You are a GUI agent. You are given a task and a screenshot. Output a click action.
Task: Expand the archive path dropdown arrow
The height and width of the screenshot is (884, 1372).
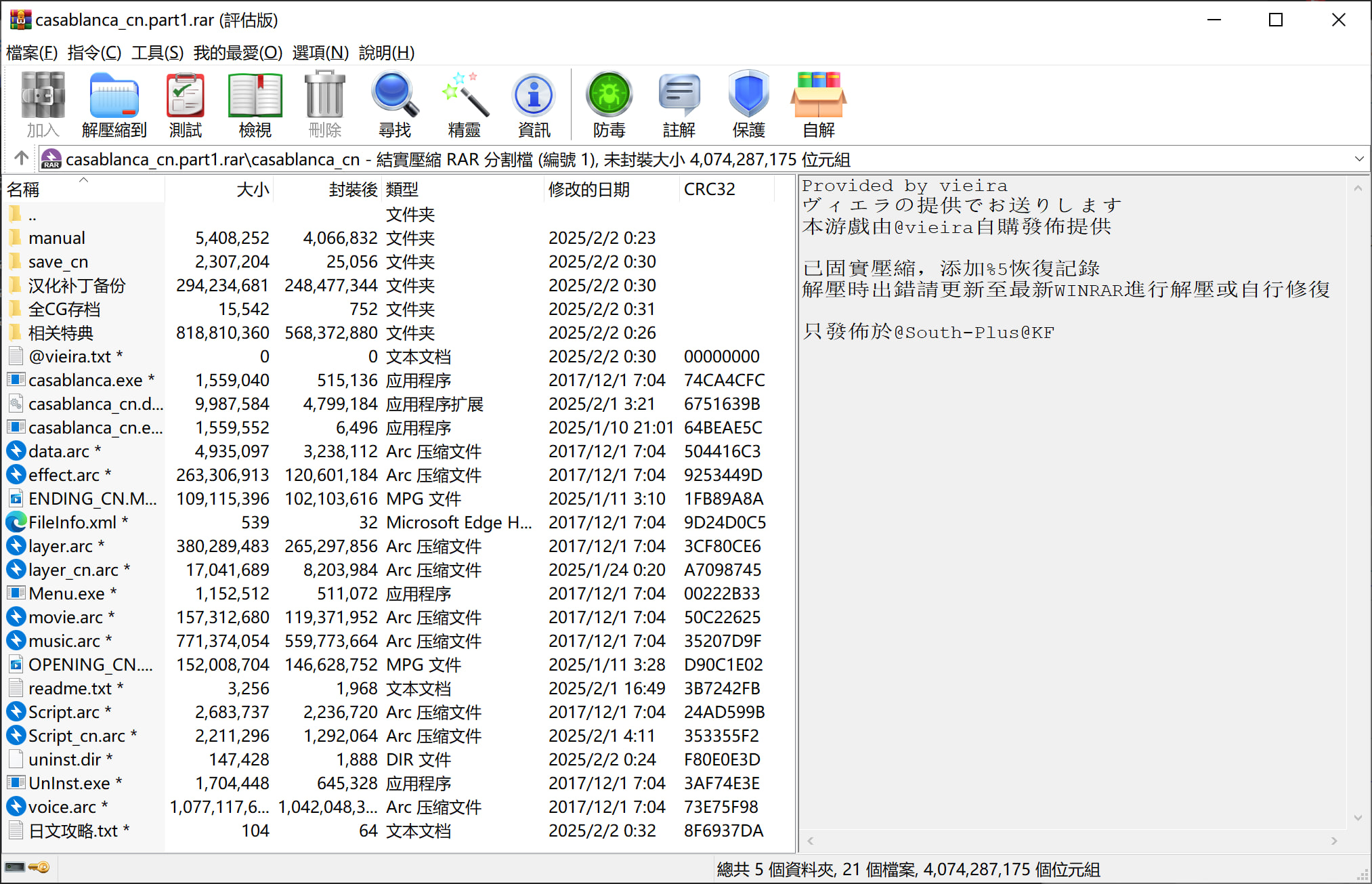(1358, 159)
